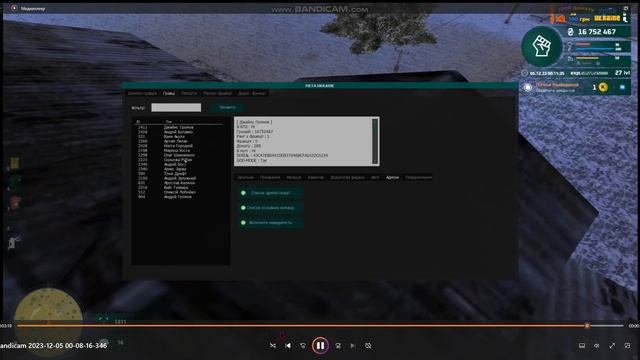The height and width of the screenshot is (360, 640).
Task: Select the player row with ID 2218
Action: point(178,188)
